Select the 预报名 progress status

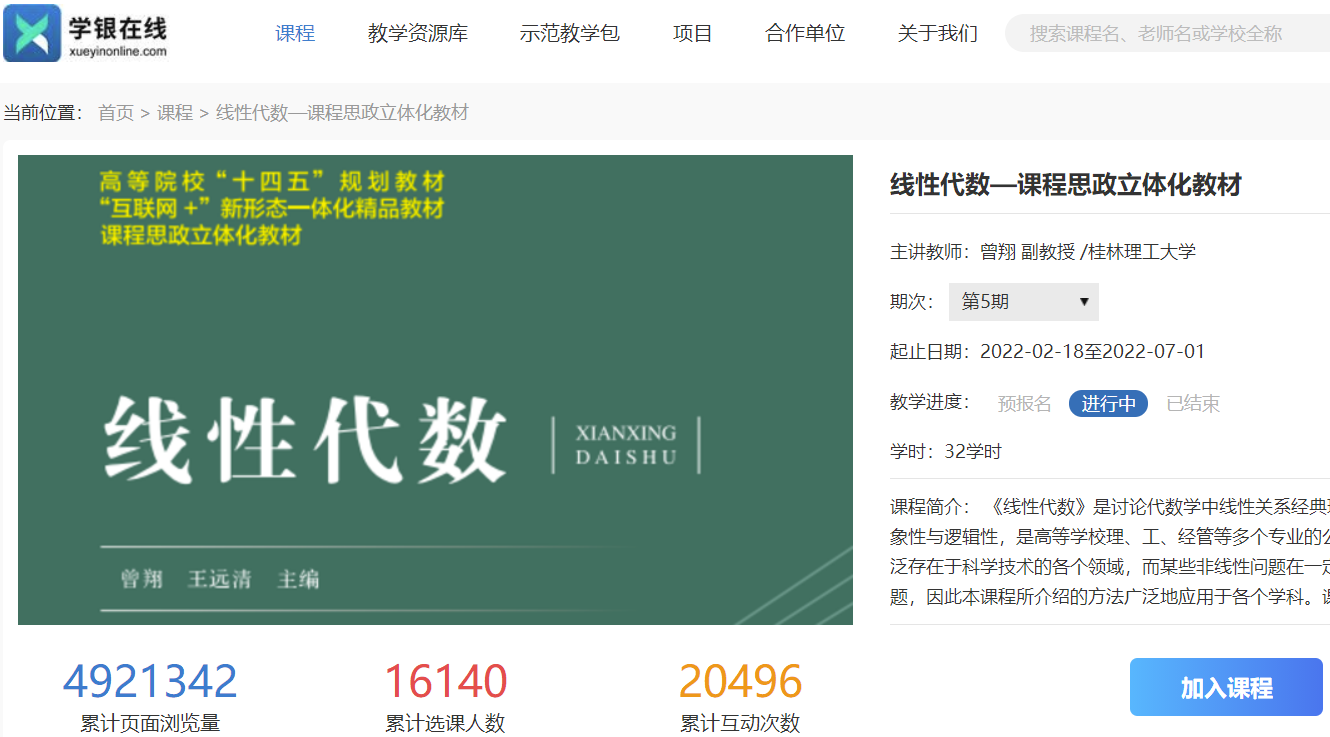coord(1024,404)
